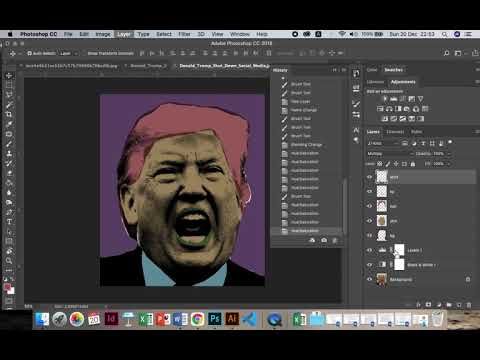Open the Layer menu

(x=124, y=34)
